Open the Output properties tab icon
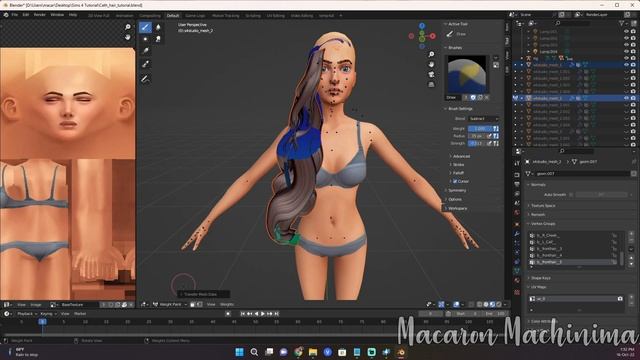The width and height of the screenshot is (640, 360). tap(517, 184)
